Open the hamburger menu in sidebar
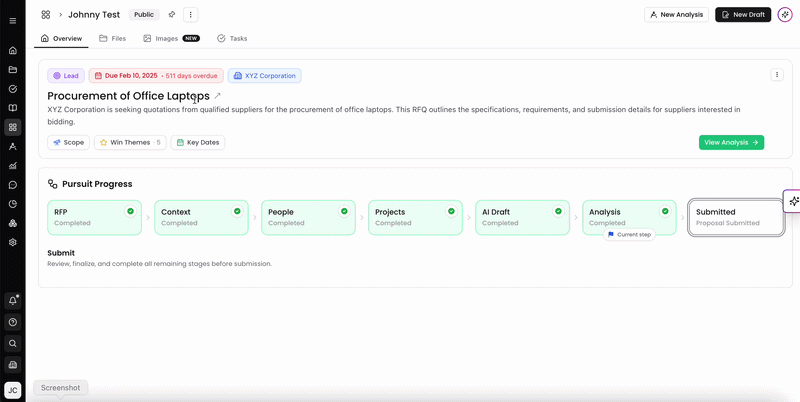The image size is (800, 402). (13, 21)
